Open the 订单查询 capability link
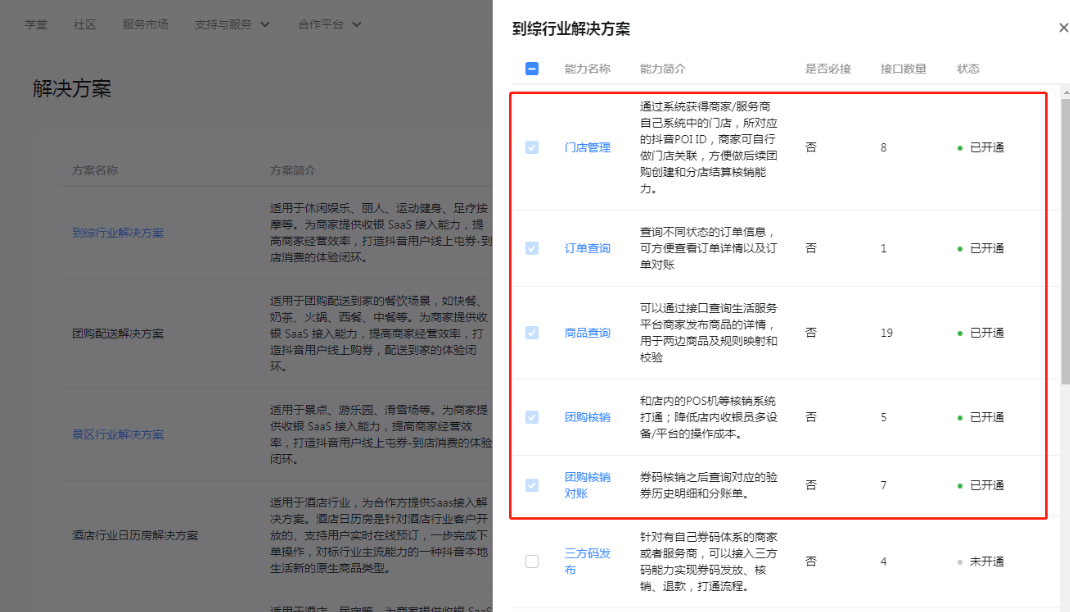The height and width of the screenshot is (612, 1070). coord(587,248)
